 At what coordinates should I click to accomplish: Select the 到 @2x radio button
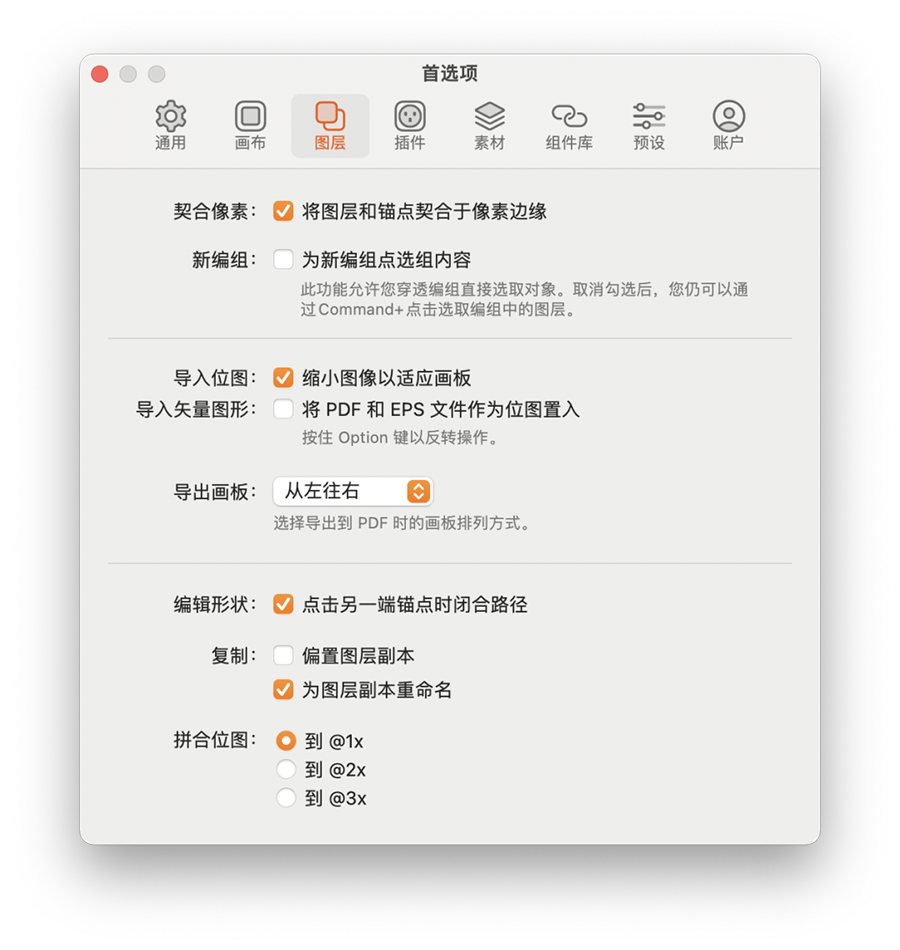click(x=286, y=769)
